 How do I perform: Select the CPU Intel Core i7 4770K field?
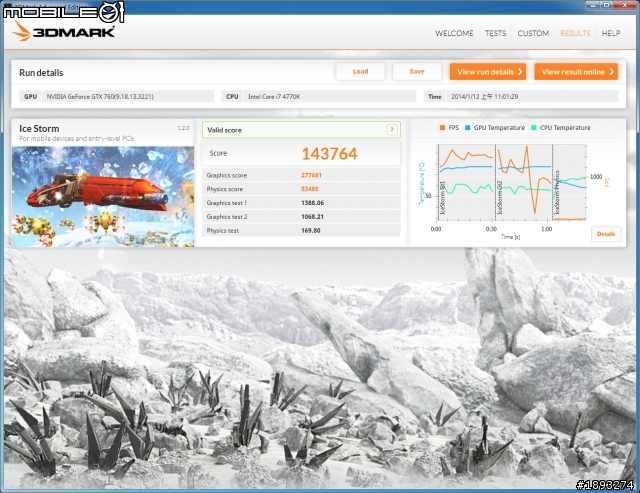330,97
